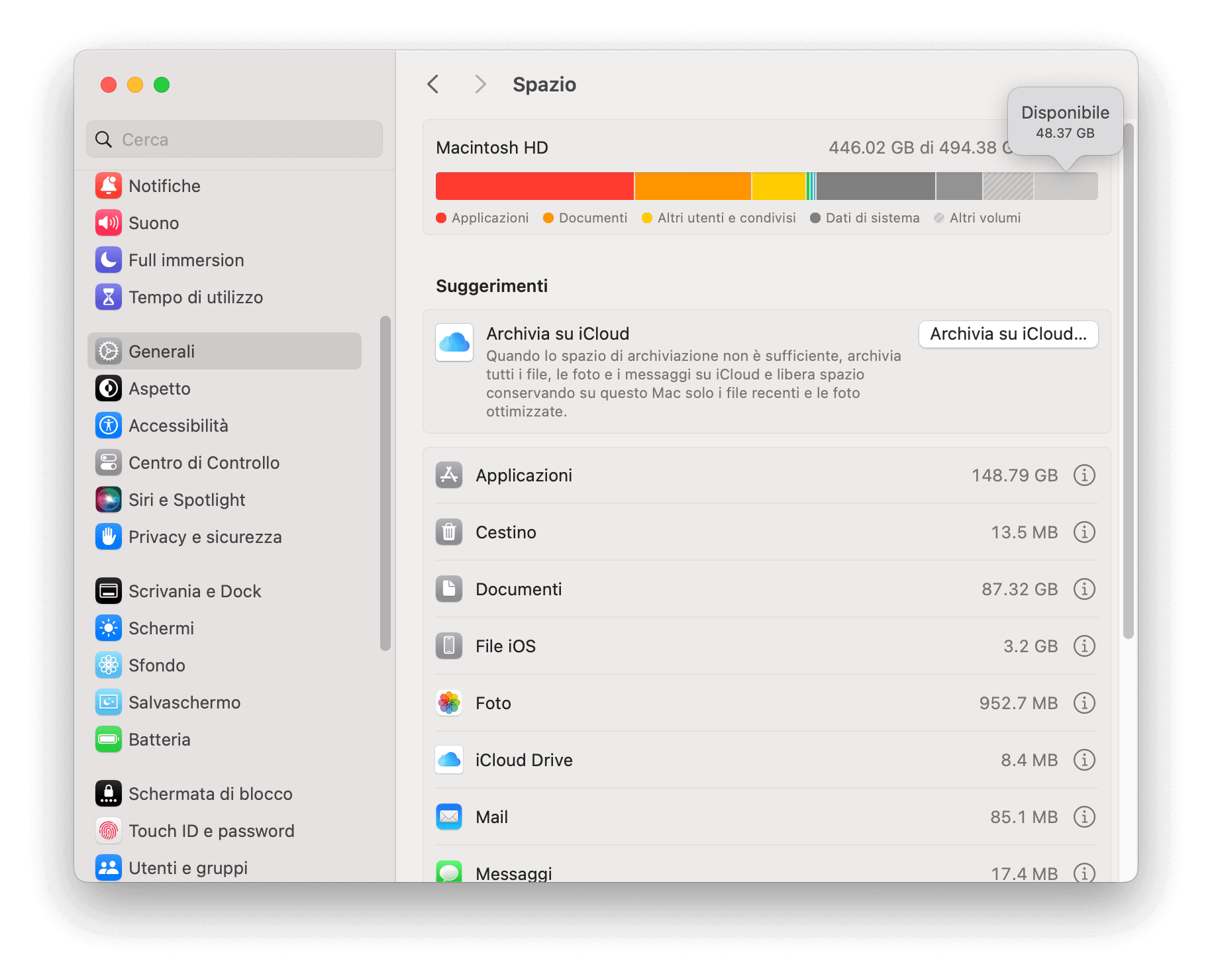Click the 148.79 GB size value
The image size is (1212, 980).
tap(1015, 475)
